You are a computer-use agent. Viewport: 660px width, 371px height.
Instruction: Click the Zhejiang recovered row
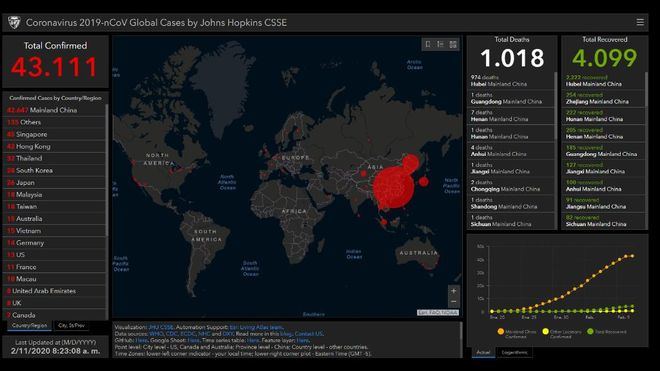[x=604, y=99]
